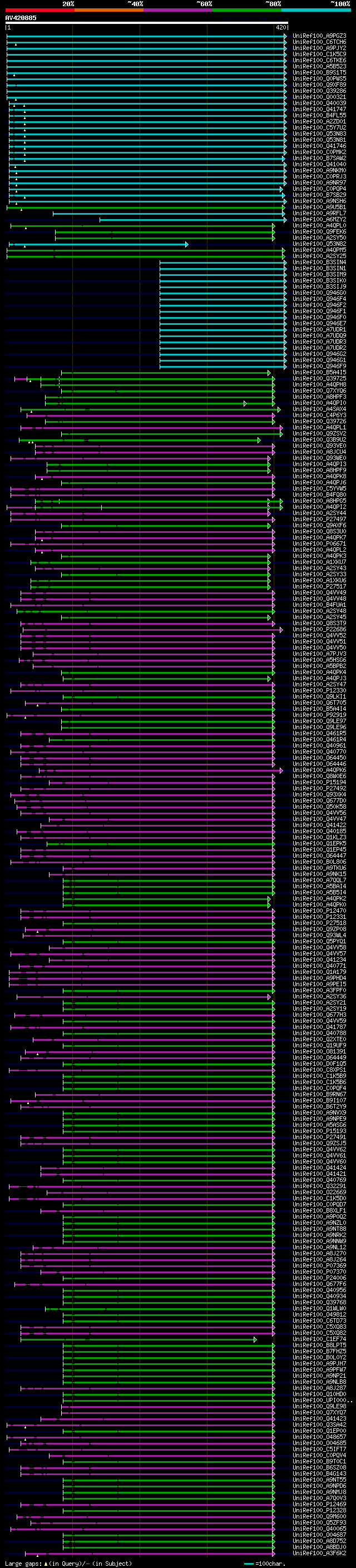Select the UniRef100_P27497 entry
The image size is (356, 1568).
[319, 519]
